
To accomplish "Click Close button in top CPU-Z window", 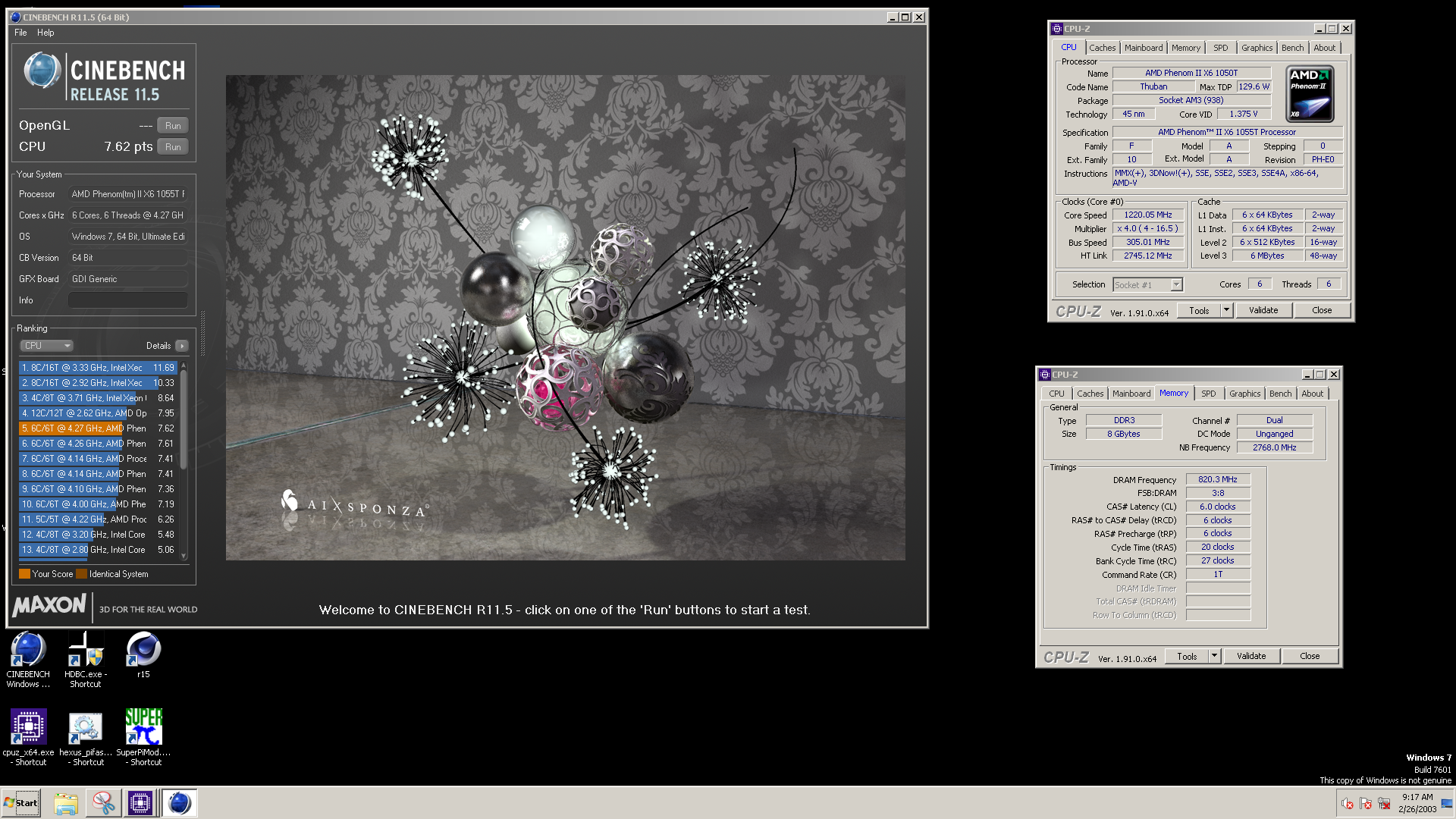I will 1322,311.
